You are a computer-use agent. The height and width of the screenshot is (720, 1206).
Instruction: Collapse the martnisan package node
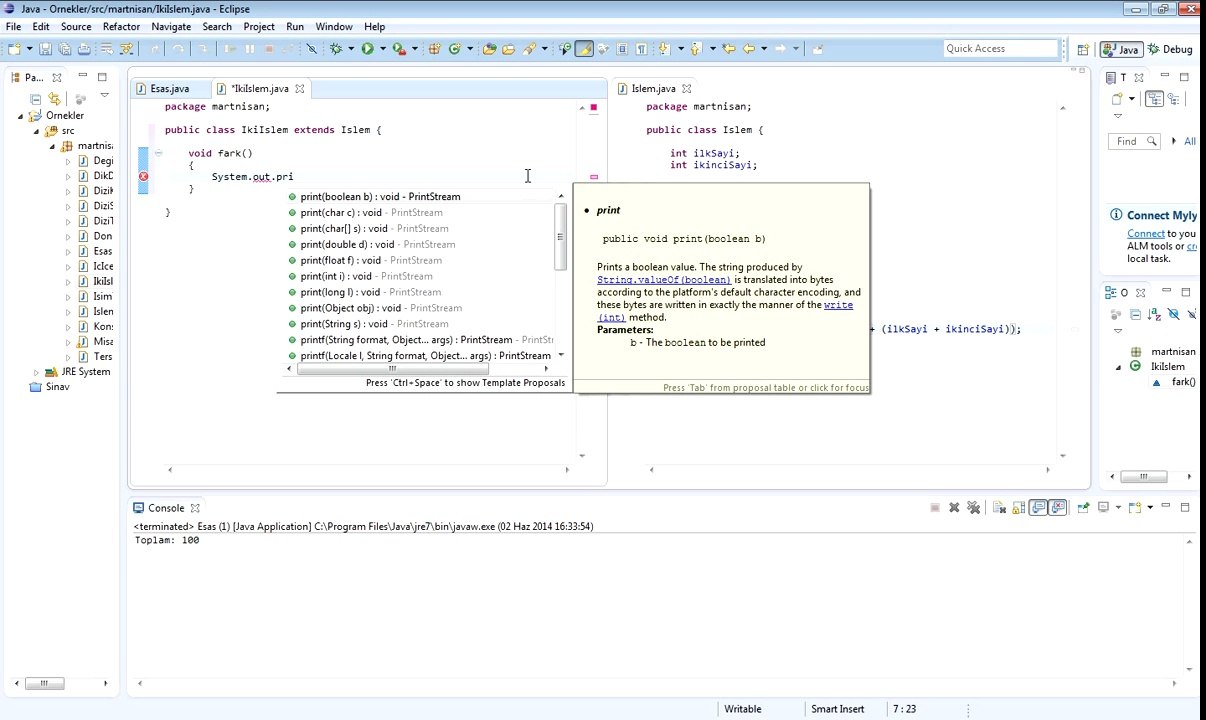(52, 146)
